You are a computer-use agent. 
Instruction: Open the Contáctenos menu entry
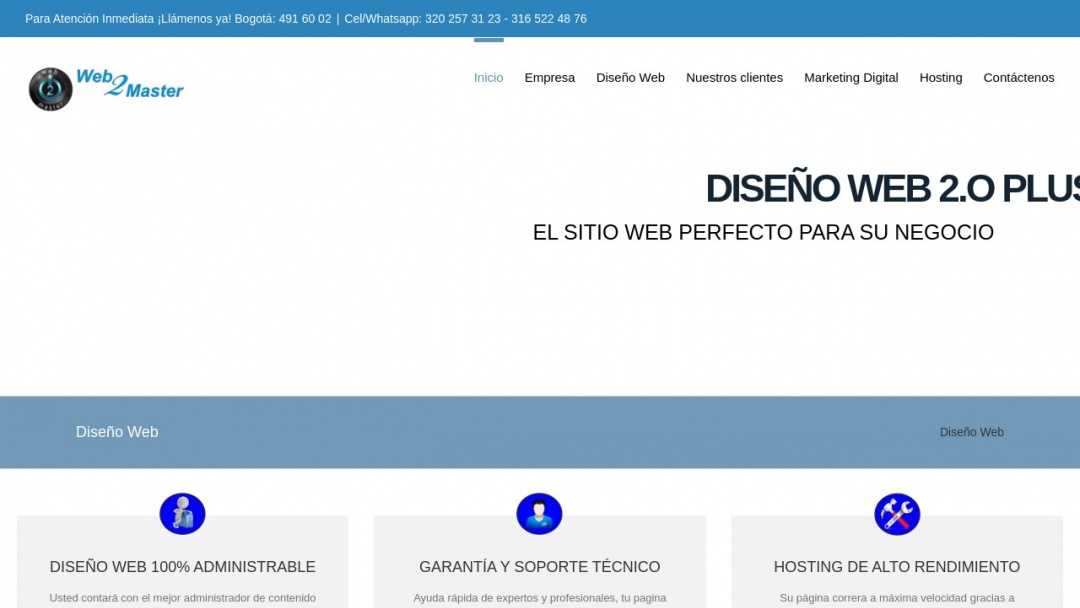tap(1018, 77)
